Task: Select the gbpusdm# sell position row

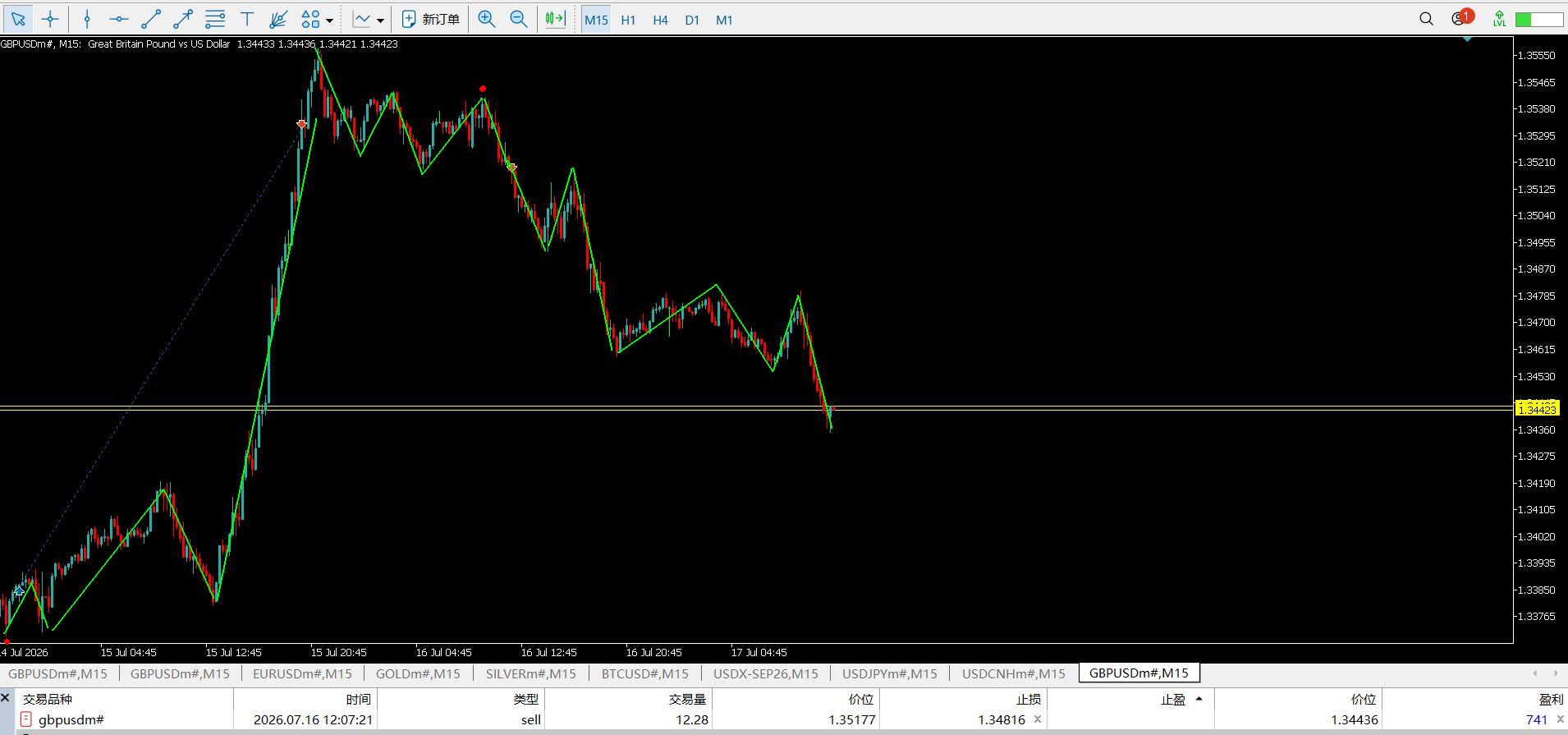Action: (784, 719)
